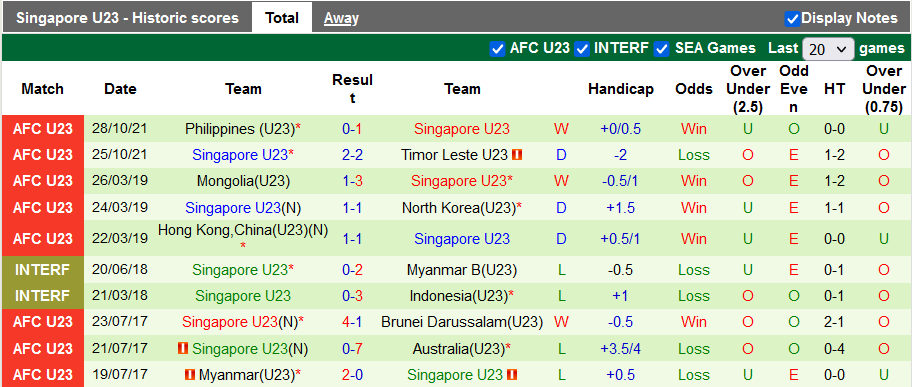Open the Last 20 games dropdown

828,49
